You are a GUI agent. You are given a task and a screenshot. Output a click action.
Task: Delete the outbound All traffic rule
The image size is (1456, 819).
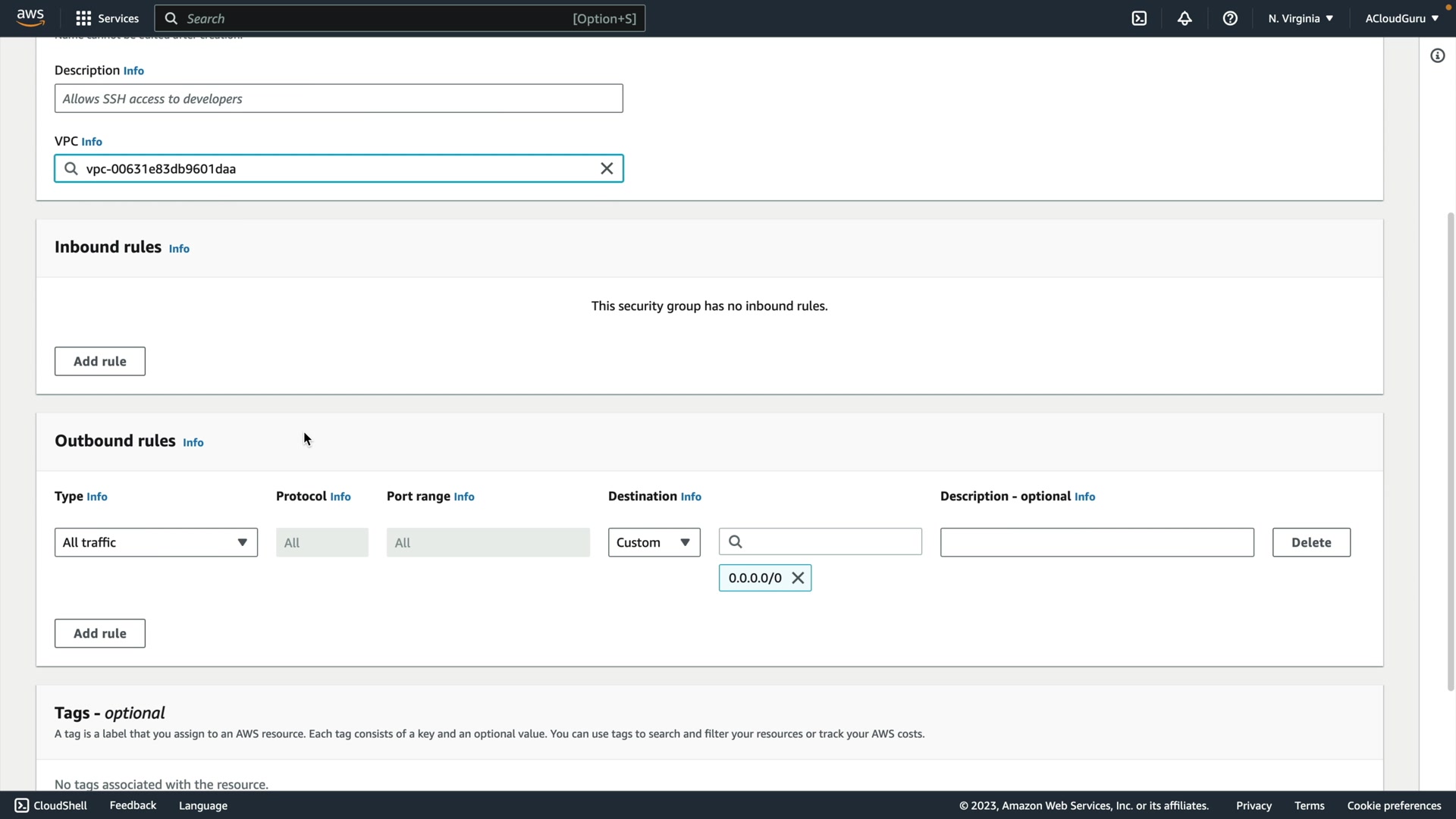point(1310,542)
